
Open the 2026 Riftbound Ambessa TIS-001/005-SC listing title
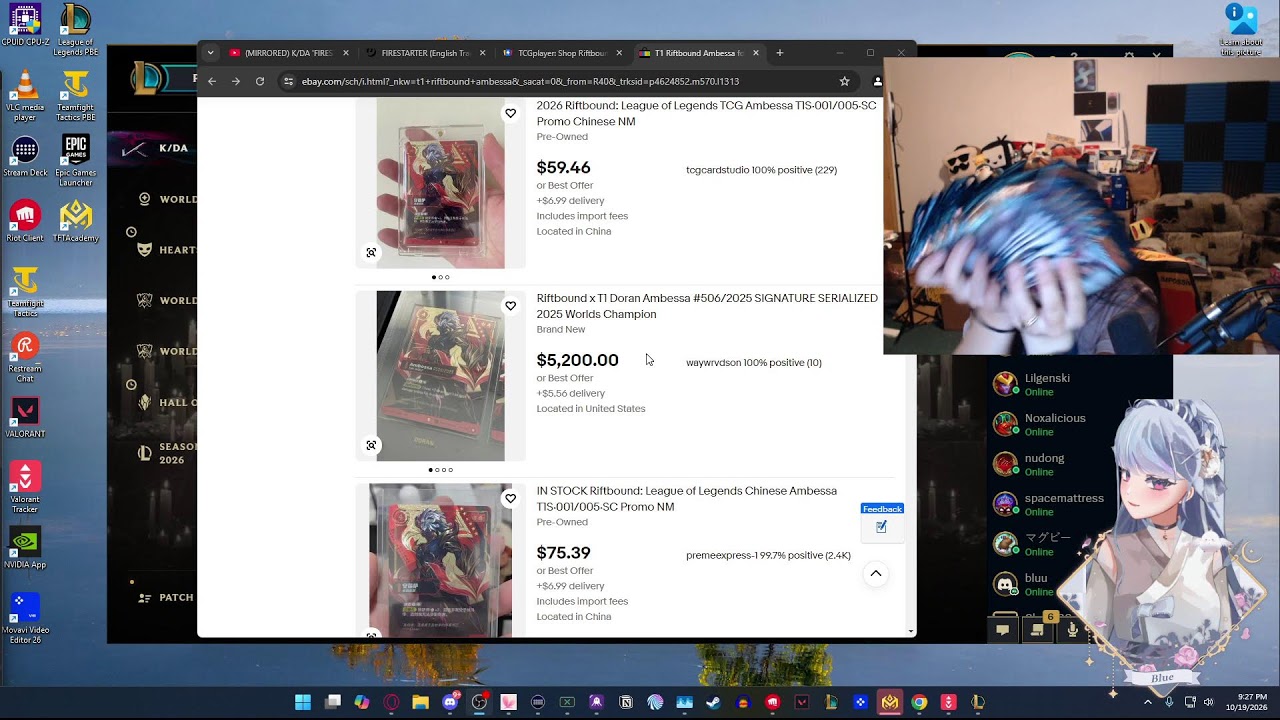tap(706, 113)
